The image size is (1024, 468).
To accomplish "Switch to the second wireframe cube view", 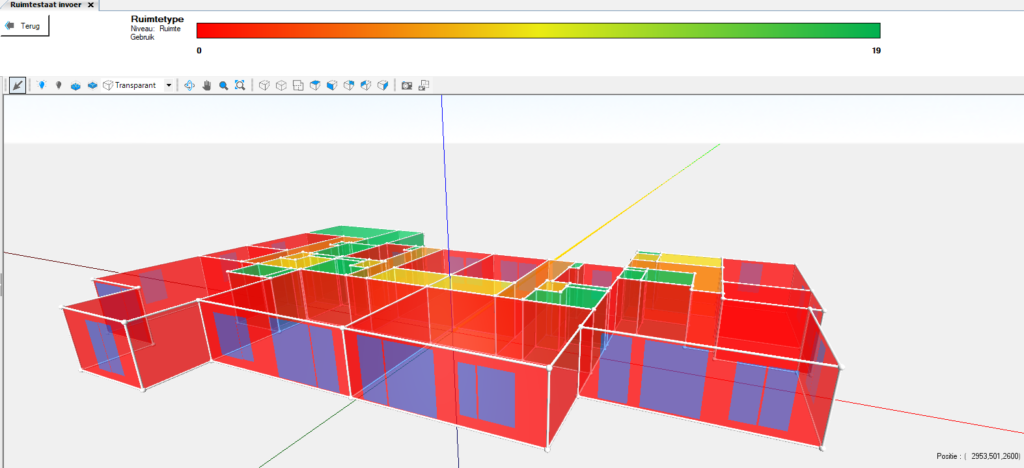I will pos(281,86).
